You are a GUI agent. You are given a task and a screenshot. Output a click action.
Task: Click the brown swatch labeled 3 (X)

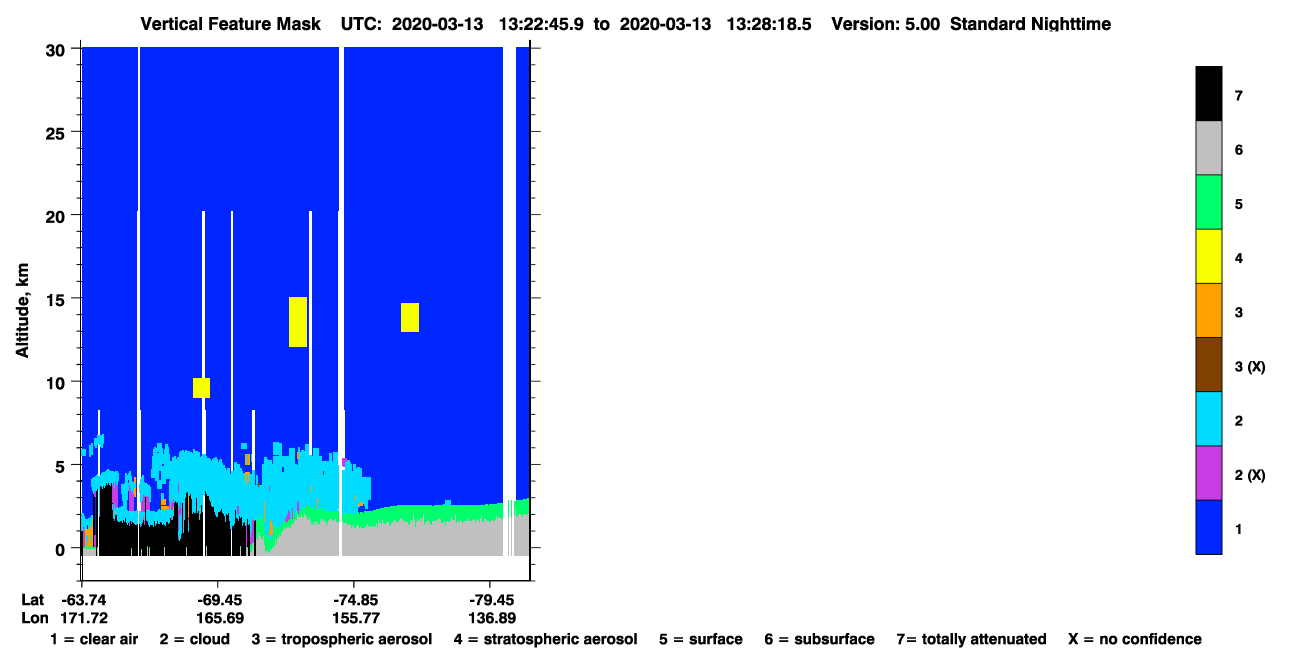1208,364
